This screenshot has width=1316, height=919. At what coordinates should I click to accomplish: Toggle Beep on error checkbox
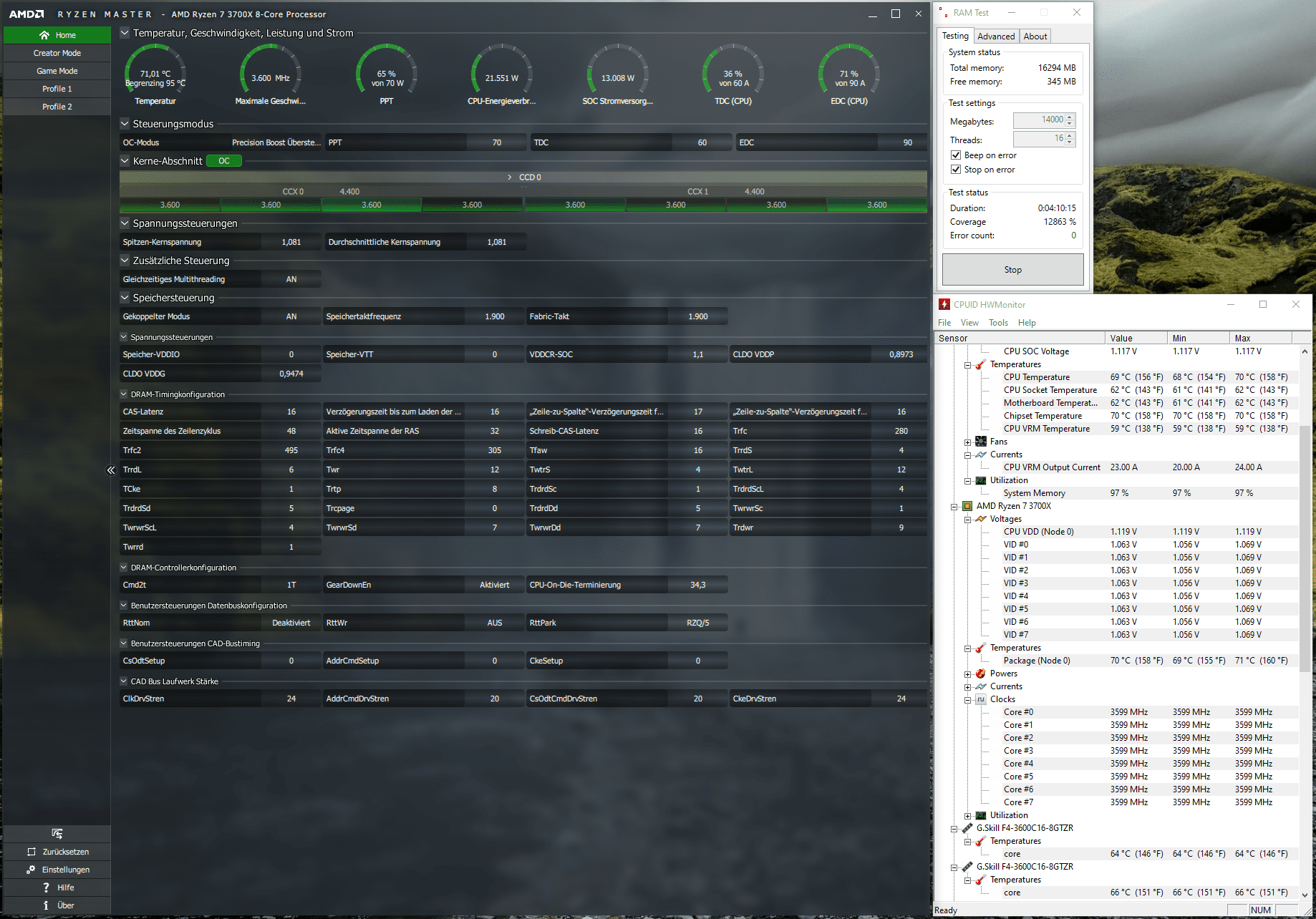[x=956, y=155]
